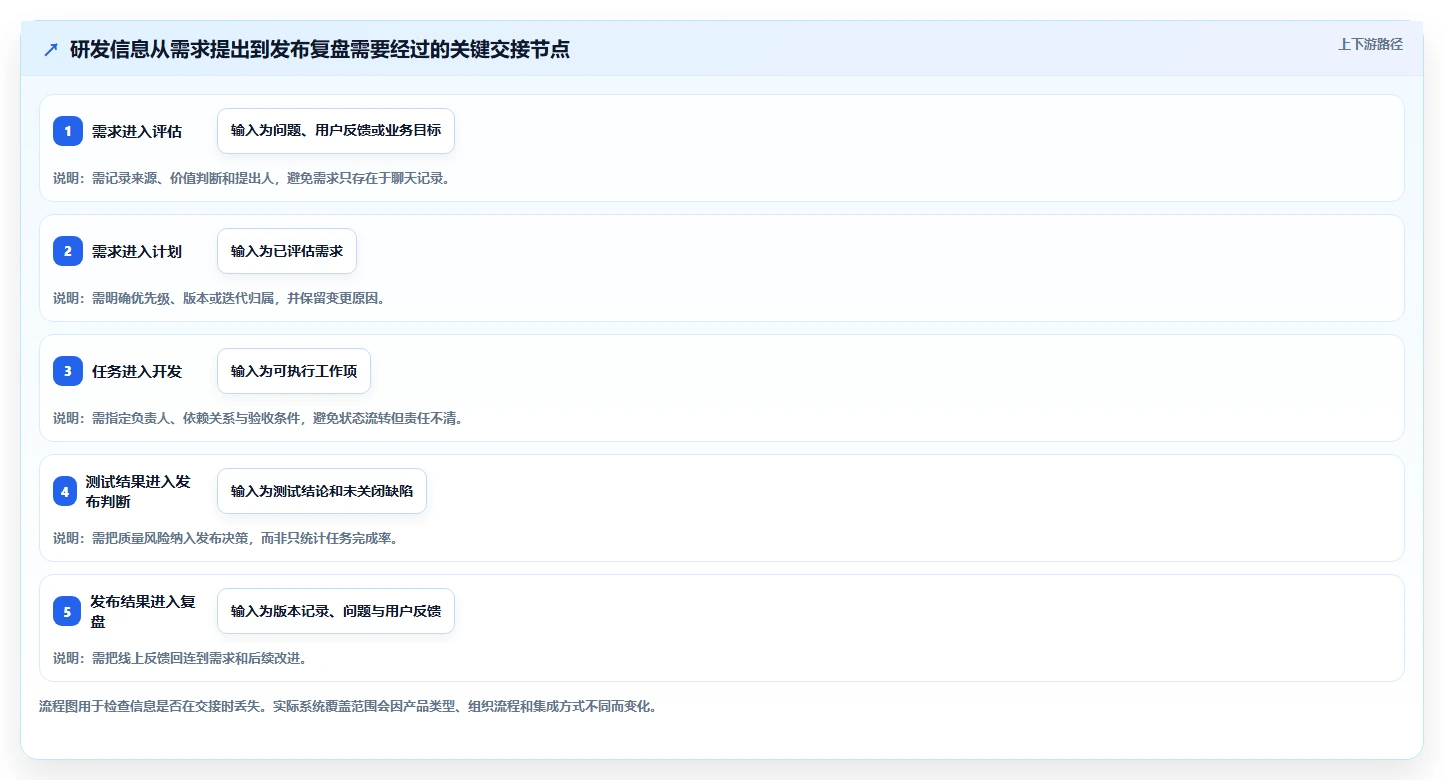This screenshot has width=1444, height=780.
Task: Click the note 需把质量风险纳入发布决策
Action: pyautogui.click(x=226, y=538)
